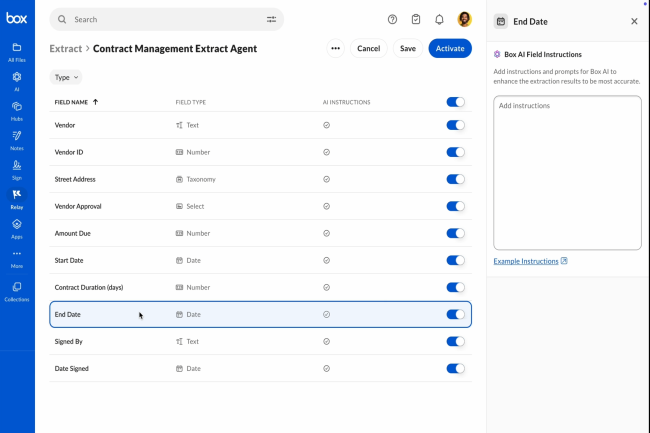Image resolution: width=650 pixels, height=433 pixels.
Task: Expand the Type filter dropdown
Action: tap(66, 77)
